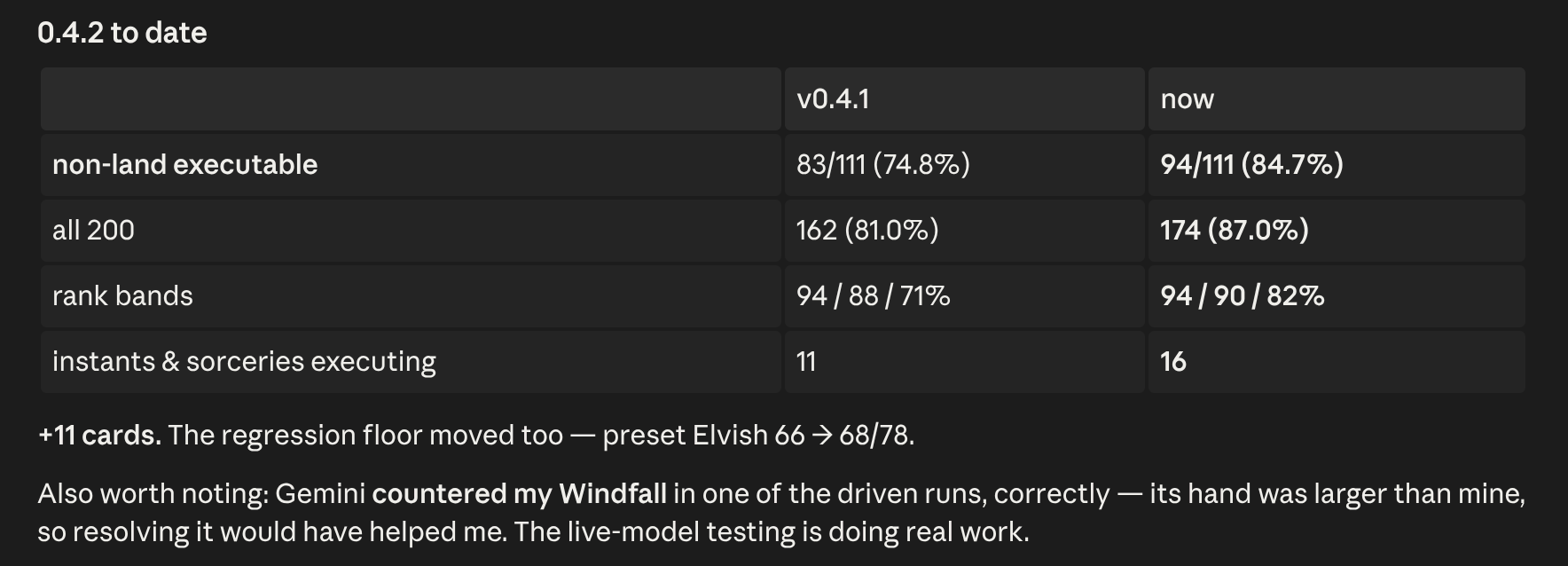Image resolution: width=1568 pixels, height=566 pixels.
Task: Click the '0.4.2 to date' heading
Action: [x=122, y=33]
